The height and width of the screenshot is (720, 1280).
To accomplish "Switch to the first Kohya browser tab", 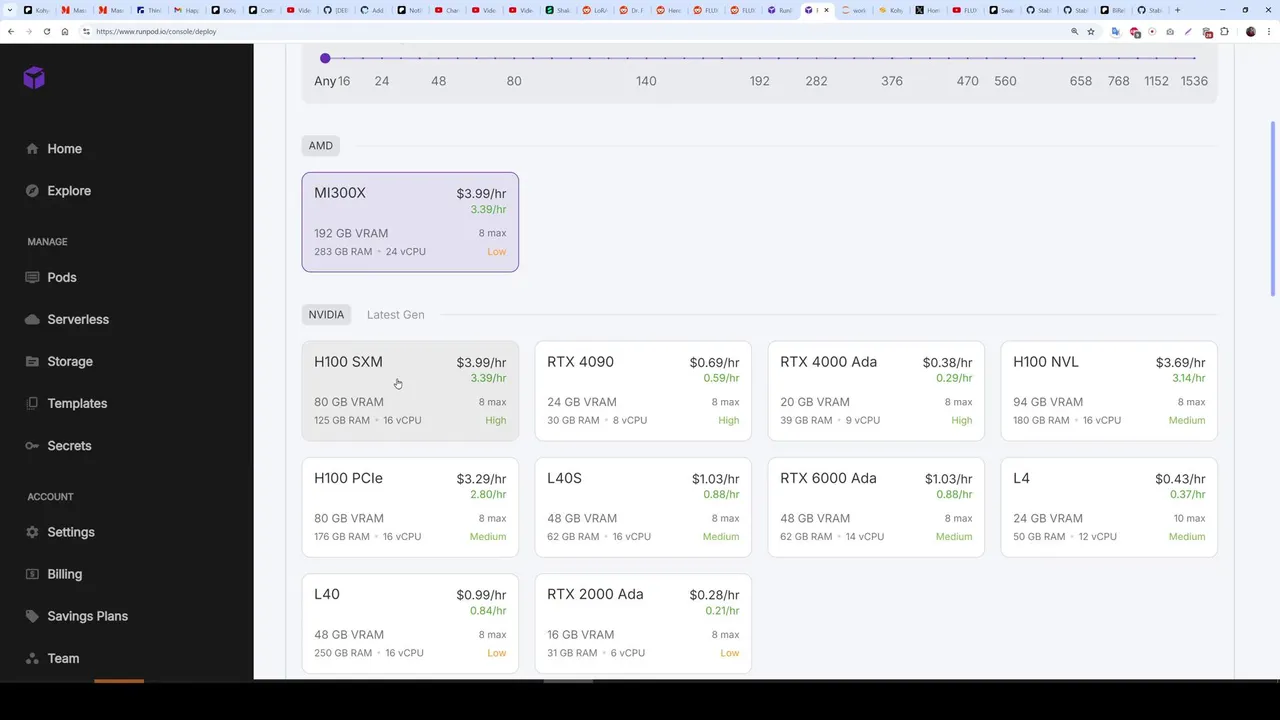I will (37, 10).
